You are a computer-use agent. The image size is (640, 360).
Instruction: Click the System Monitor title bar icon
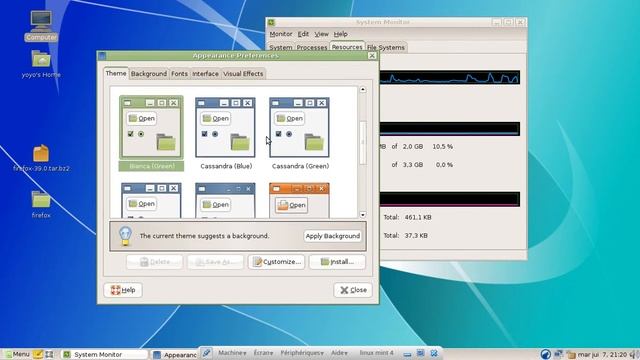pyautogui.click(x=271, y=22)
